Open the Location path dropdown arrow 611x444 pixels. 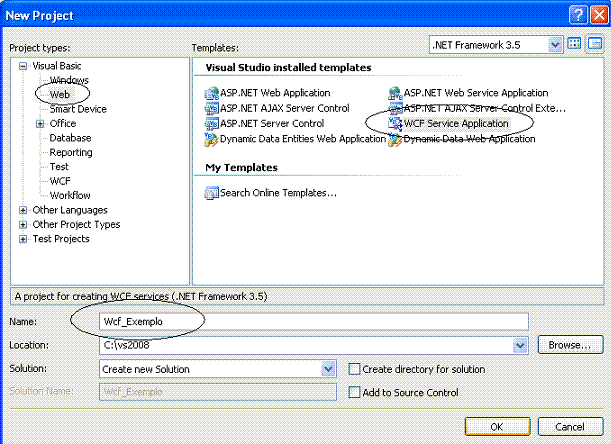click(520, 345)
